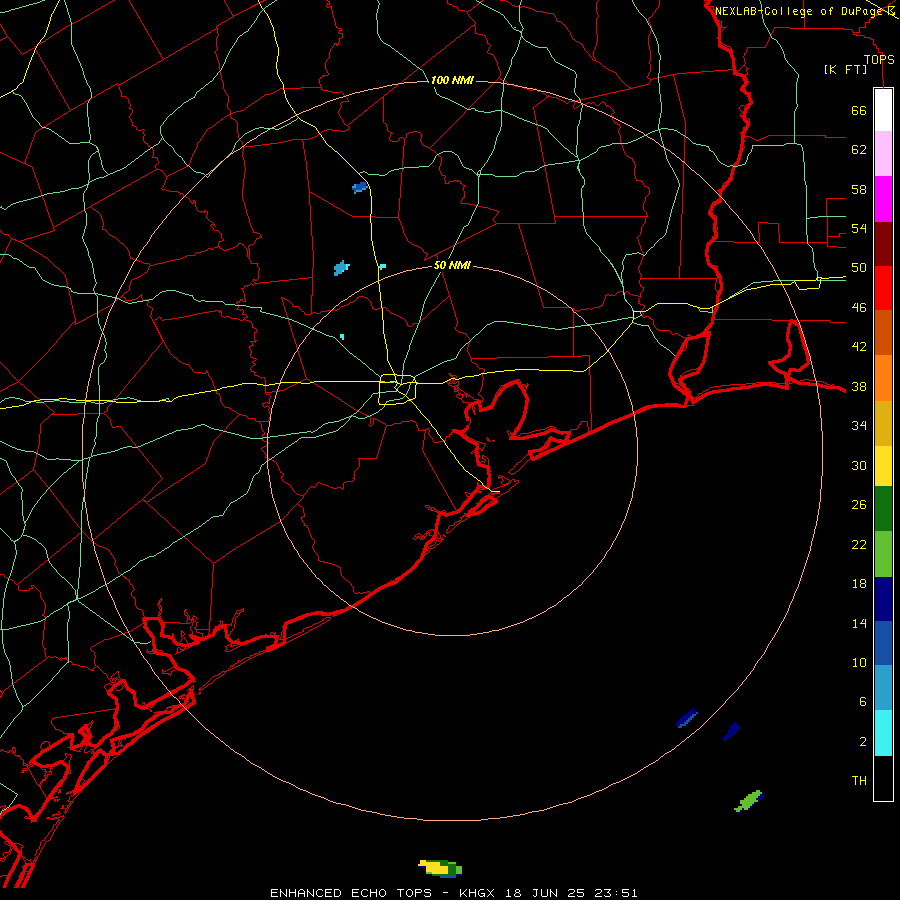Pick the dark orange legend segment

(883, 332)
